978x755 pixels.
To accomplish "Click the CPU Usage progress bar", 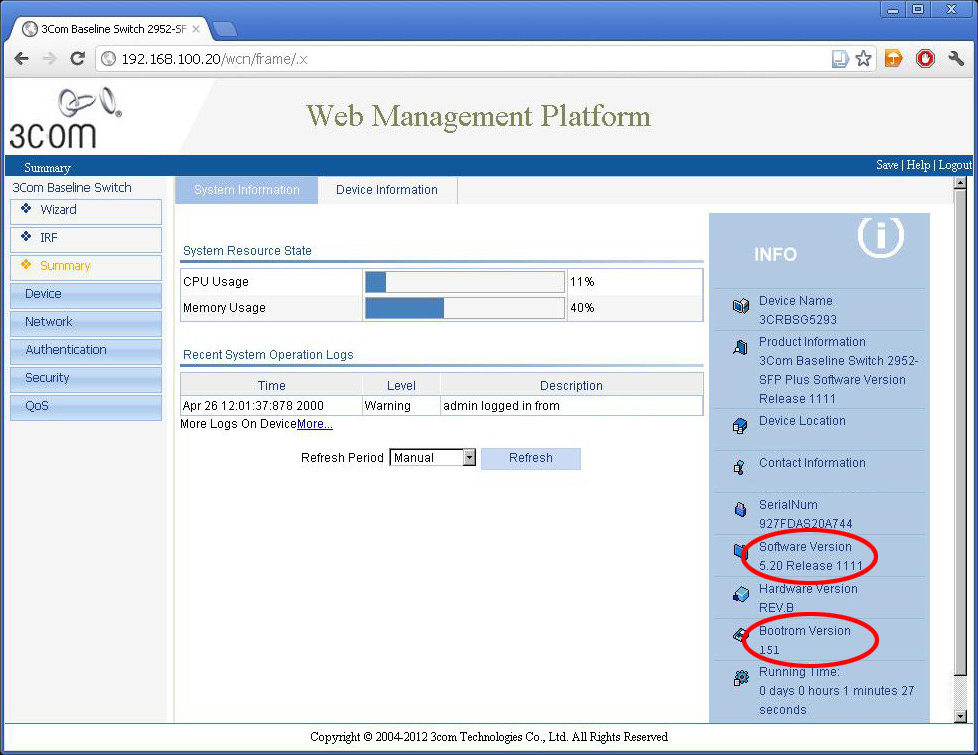I will pos(465,282).
